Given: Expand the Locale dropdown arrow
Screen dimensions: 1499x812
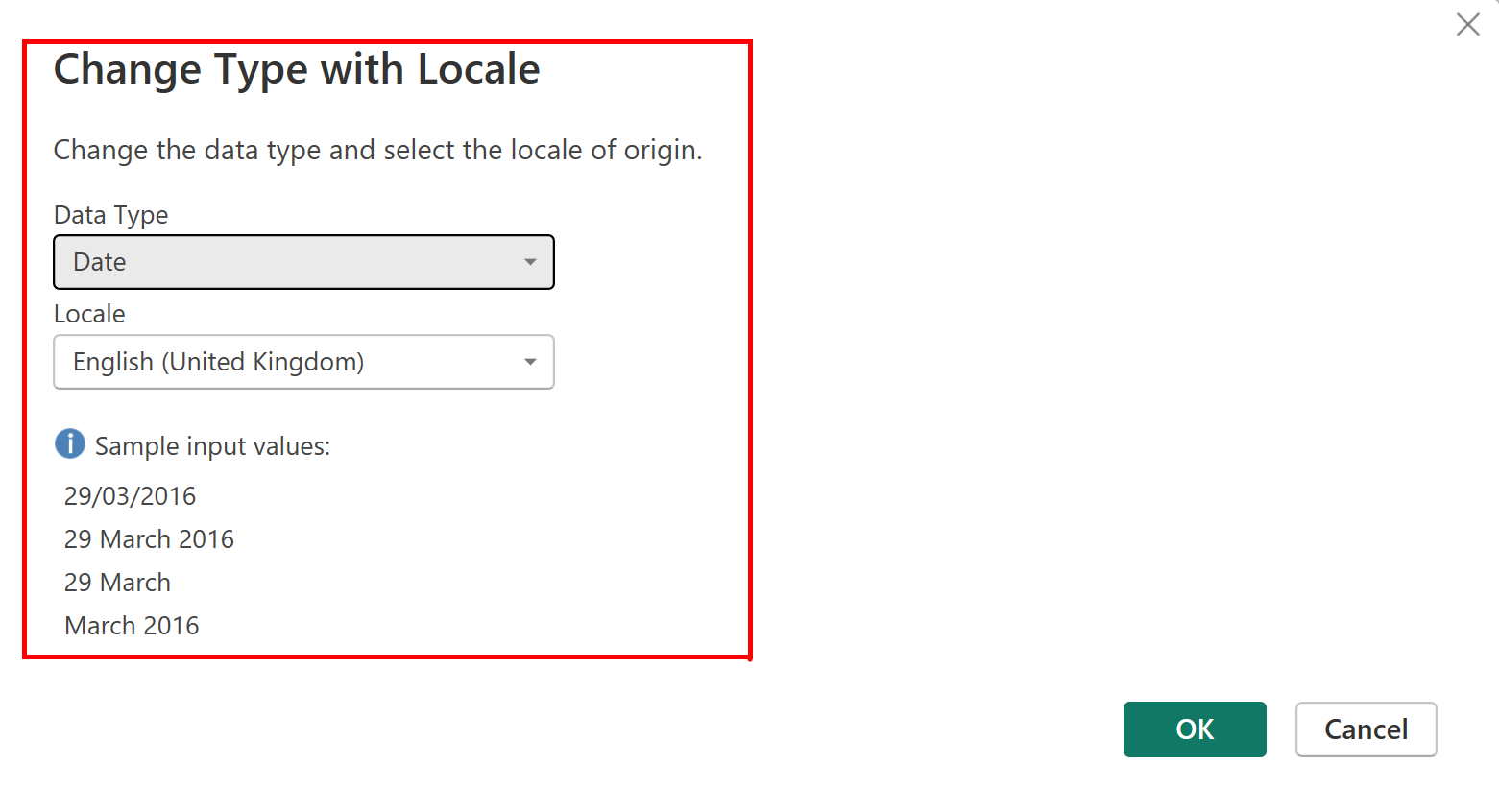Looking at the screenshot, I should pyautogui.click(x=530, y=362).
